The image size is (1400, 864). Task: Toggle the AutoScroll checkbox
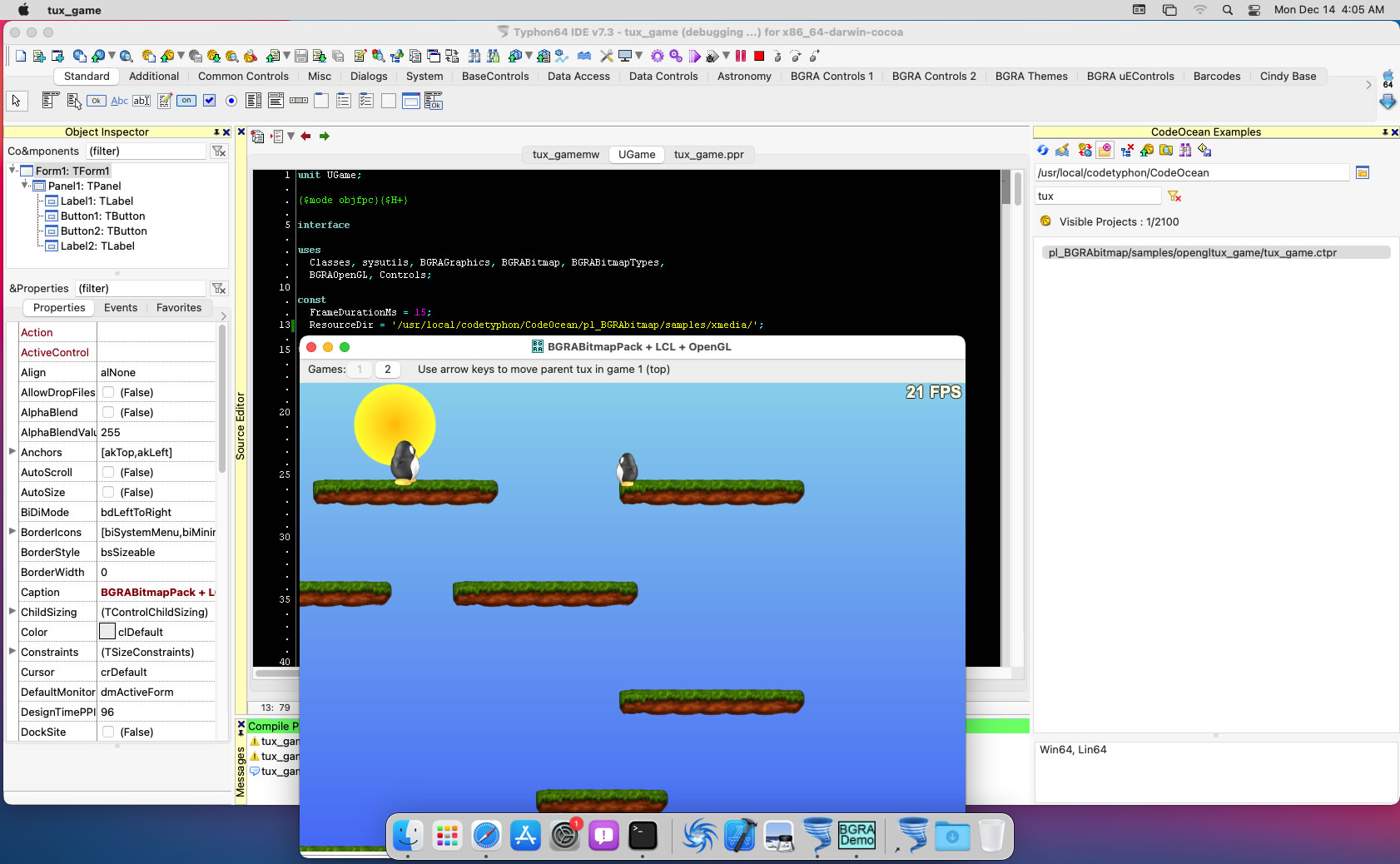(x=108, y=472)
